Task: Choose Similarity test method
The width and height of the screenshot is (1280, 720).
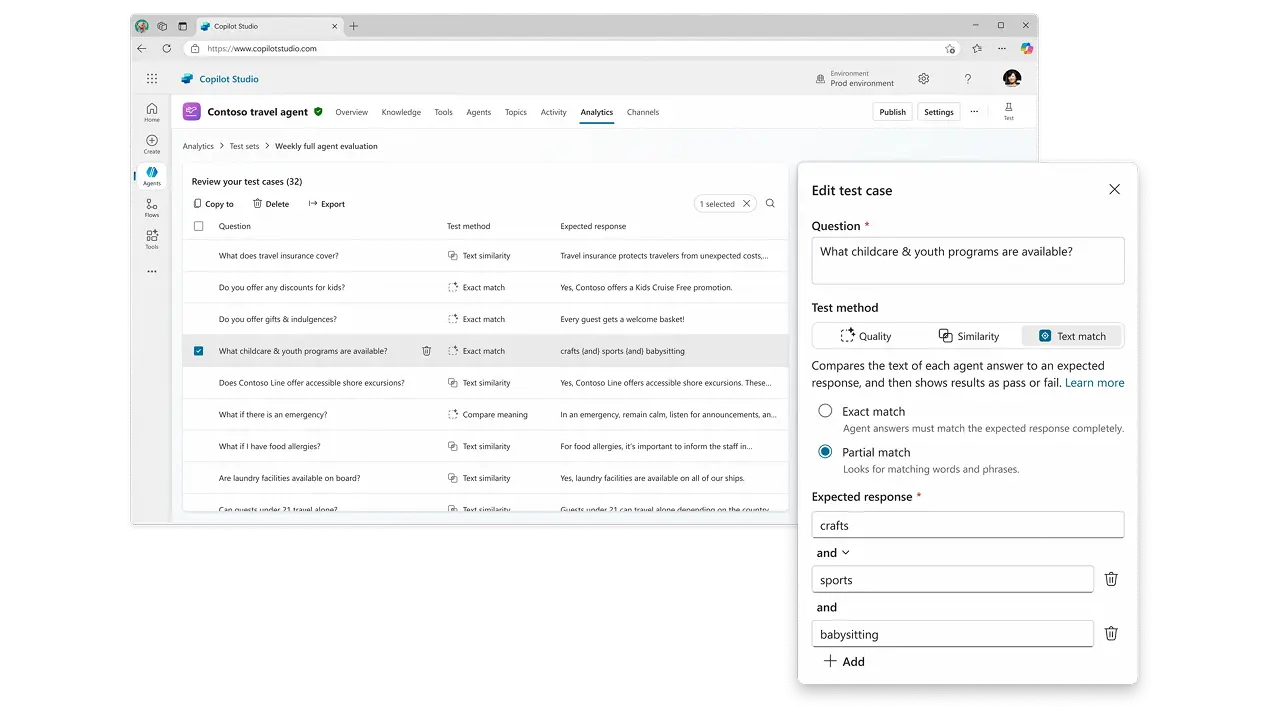Action: pos(968,336)
